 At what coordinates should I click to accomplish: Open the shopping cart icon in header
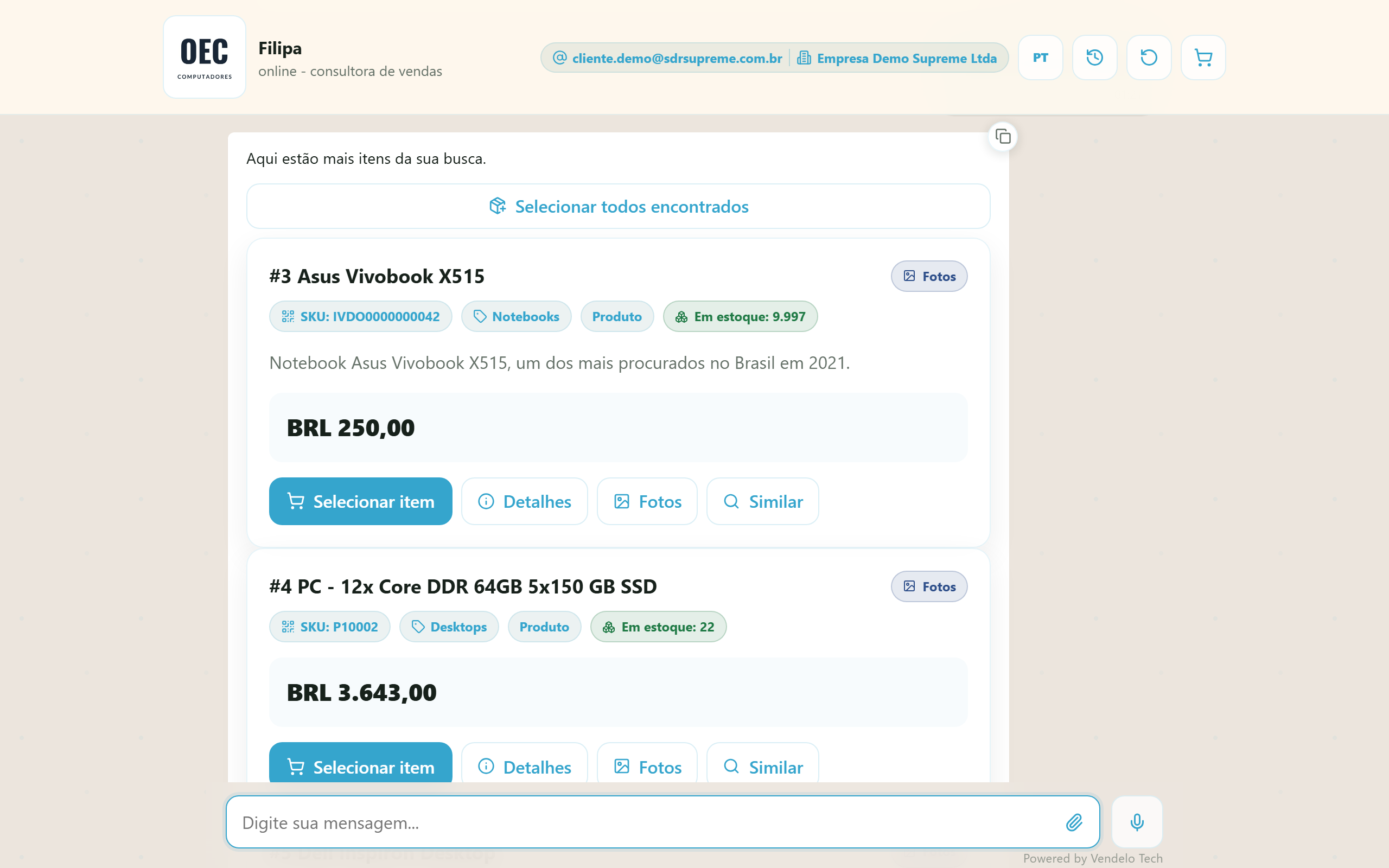pyautogui.click(x=1203, y=58)
